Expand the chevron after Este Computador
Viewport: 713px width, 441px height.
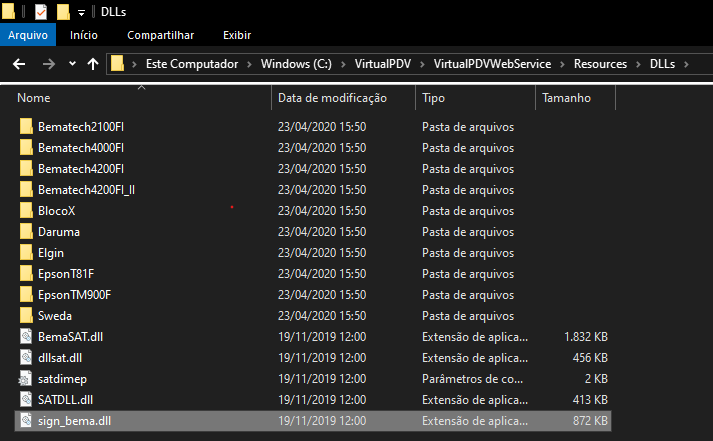click(249, 64)
